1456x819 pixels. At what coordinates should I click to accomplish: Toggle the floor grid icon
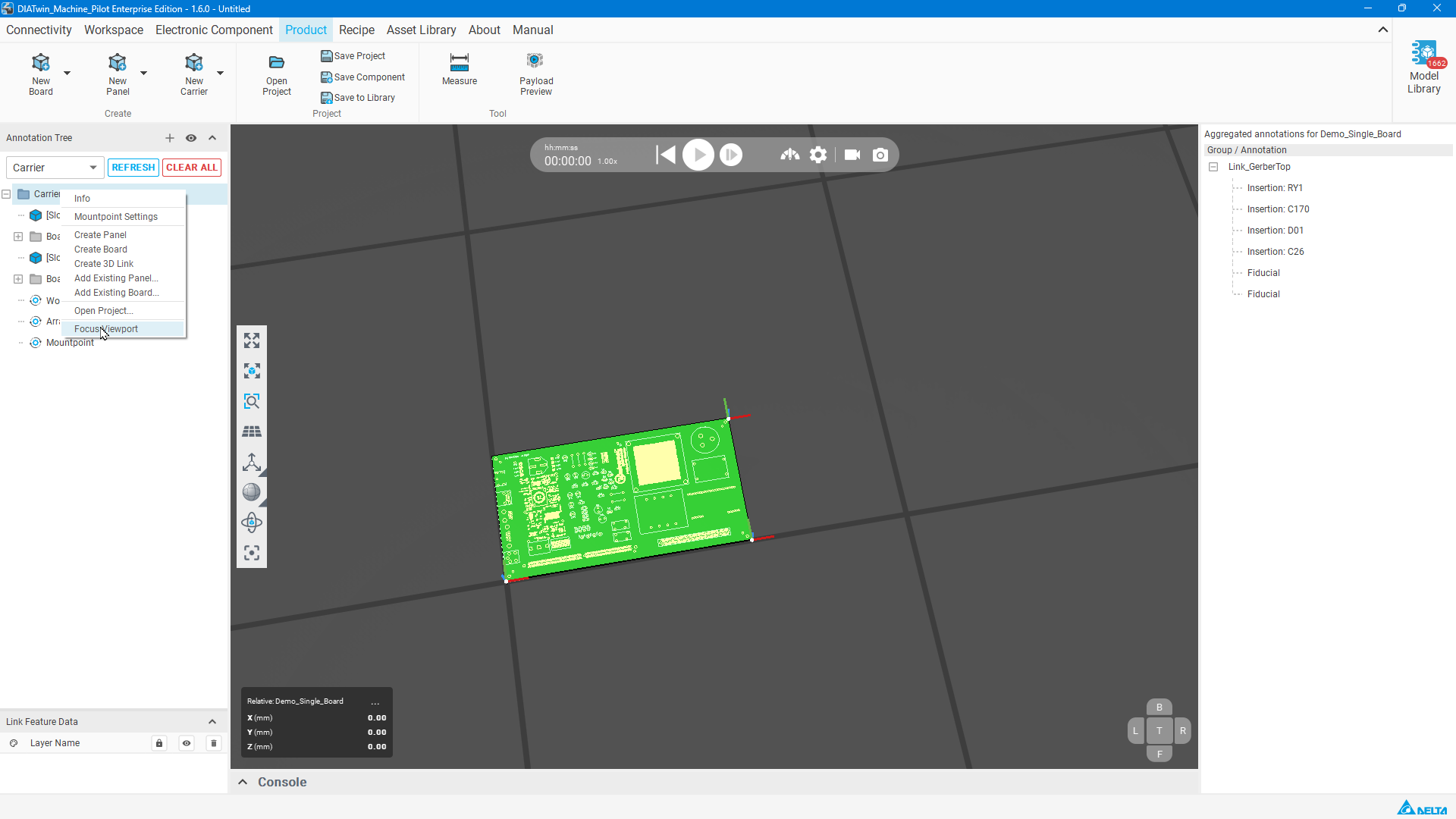tap(252, 431)
